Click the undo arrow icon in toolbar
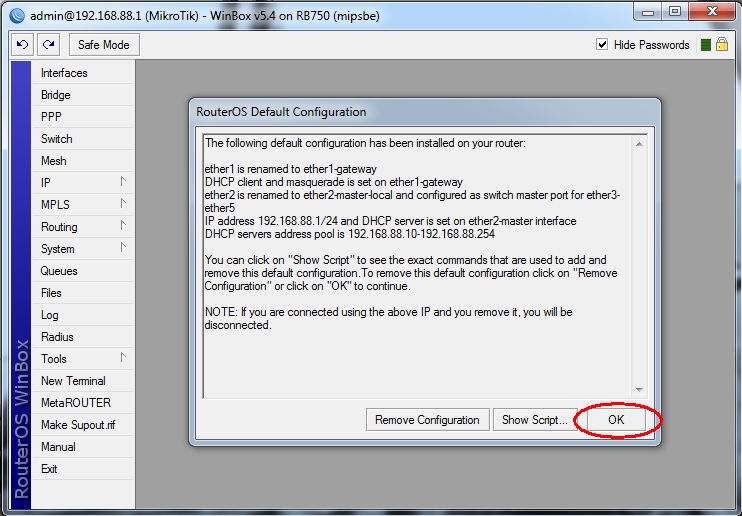The height and width of the screenshot is (516, 742). 22,45
